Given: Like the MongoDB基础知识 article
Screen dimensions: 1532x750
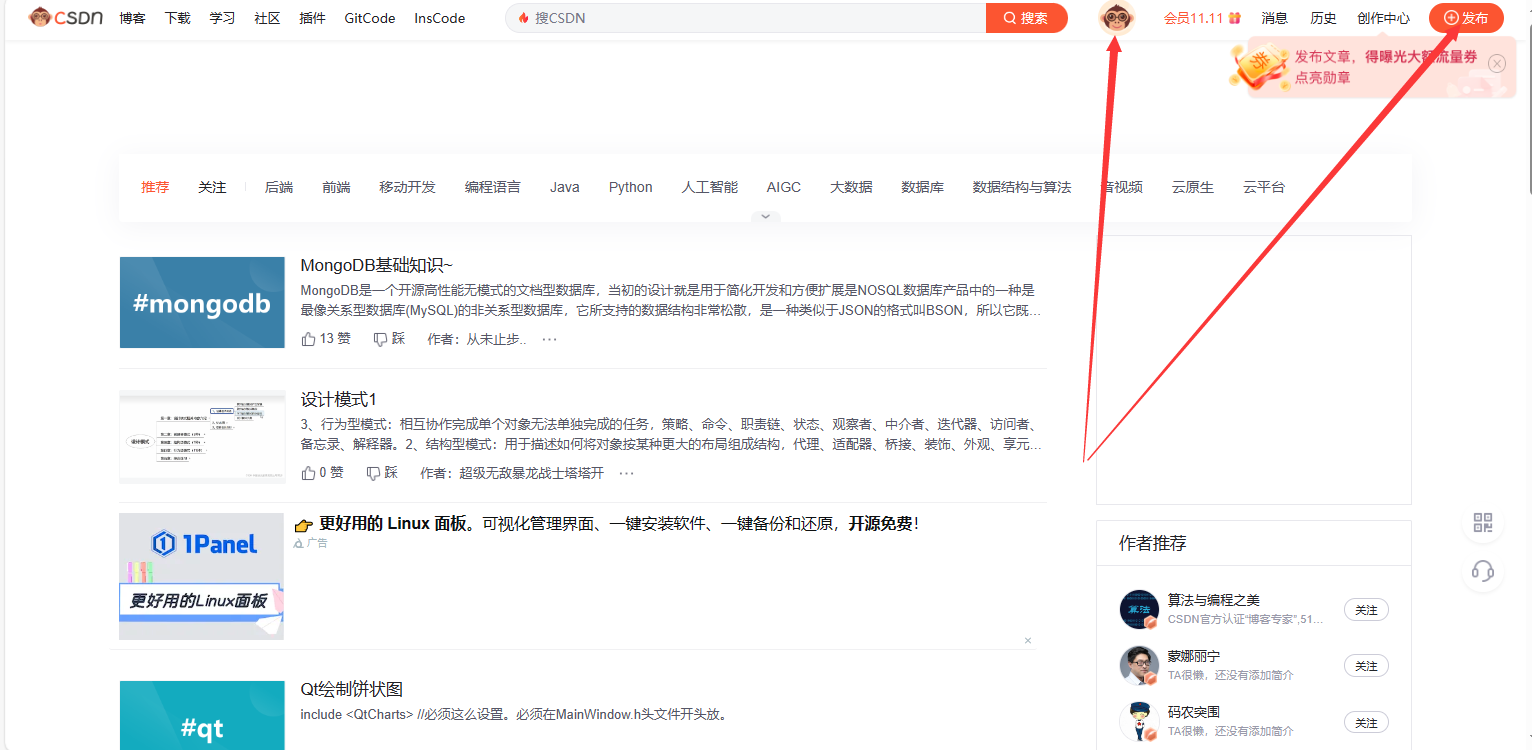Looking at the screenshot, I should (326, 339).
